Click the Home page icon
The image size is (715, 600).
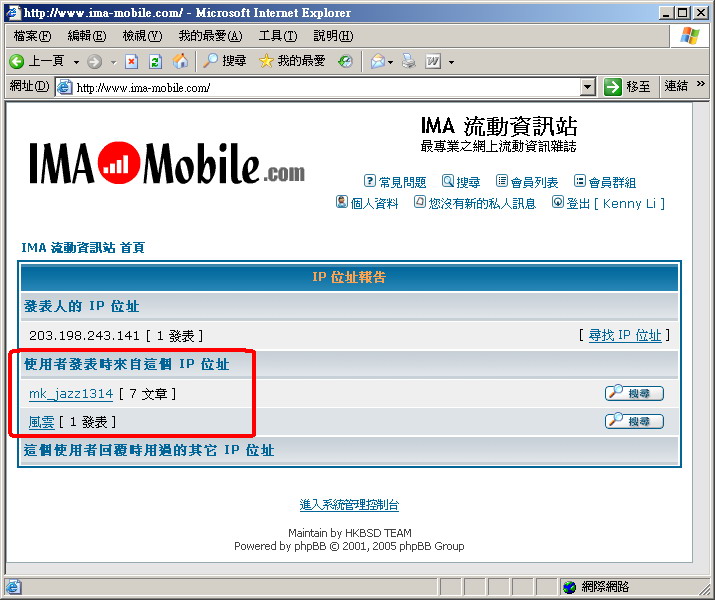180,61
